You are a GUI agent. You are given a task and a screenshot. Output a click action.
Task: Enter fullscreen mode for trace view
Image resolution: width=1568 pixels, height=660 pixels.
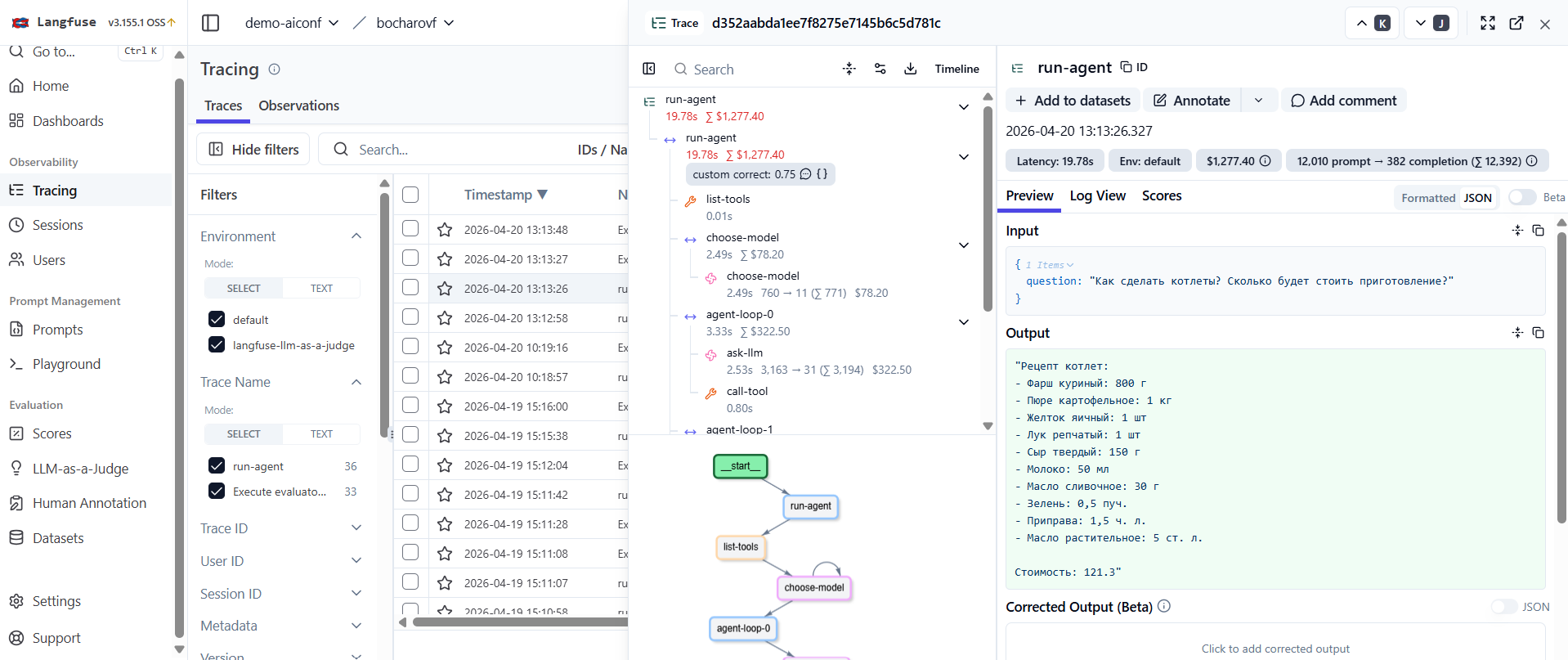(1488, 23)
